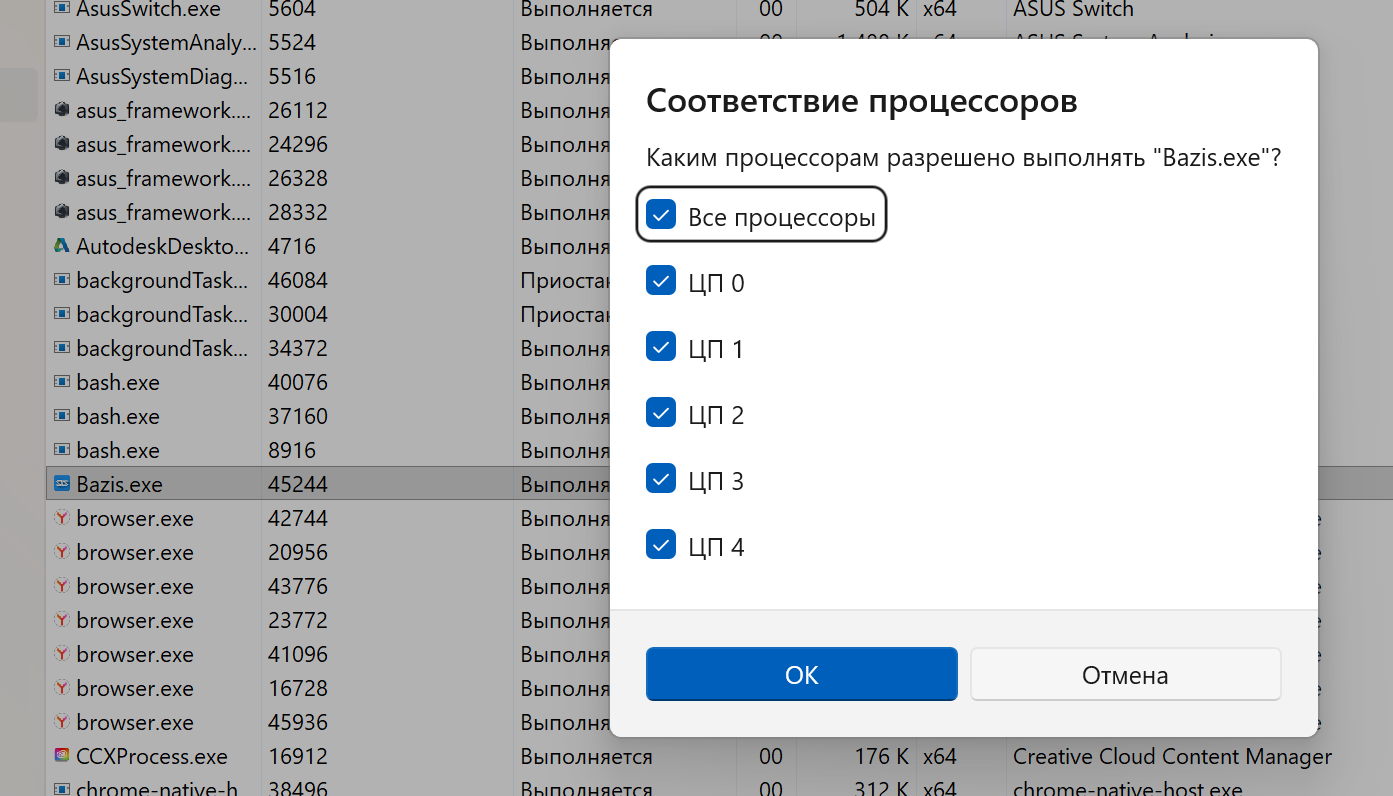Click Yandex icon of browser.exe PID 23772

pos(61,620)
